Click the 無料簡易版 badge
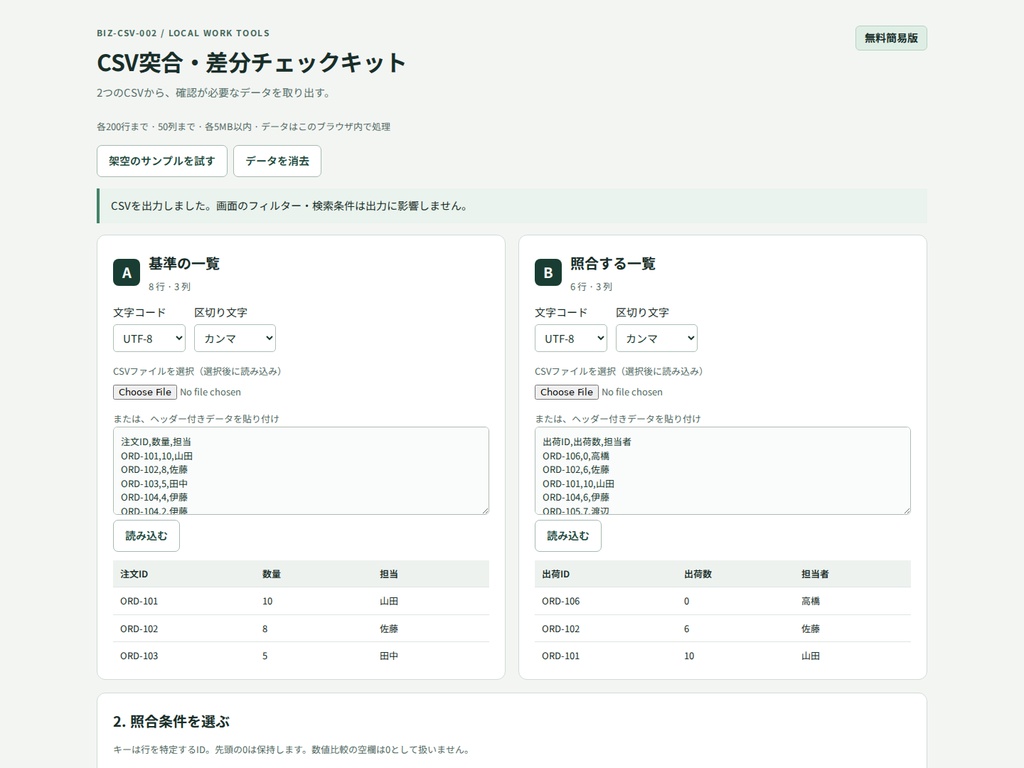The width and height of the screenshot is (1024, 768). pyautogui.click(x=891, y=38)
